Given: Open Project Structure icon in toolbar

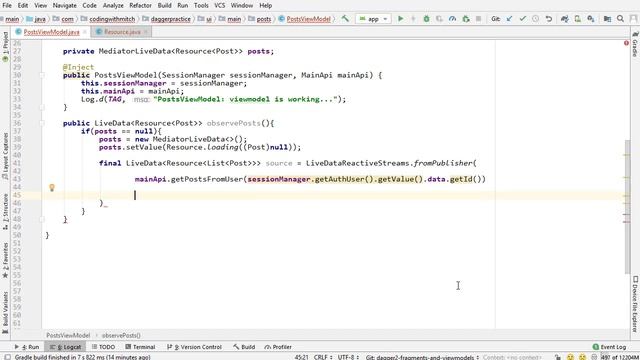Looking at the screenshot, I should [607, 19].
